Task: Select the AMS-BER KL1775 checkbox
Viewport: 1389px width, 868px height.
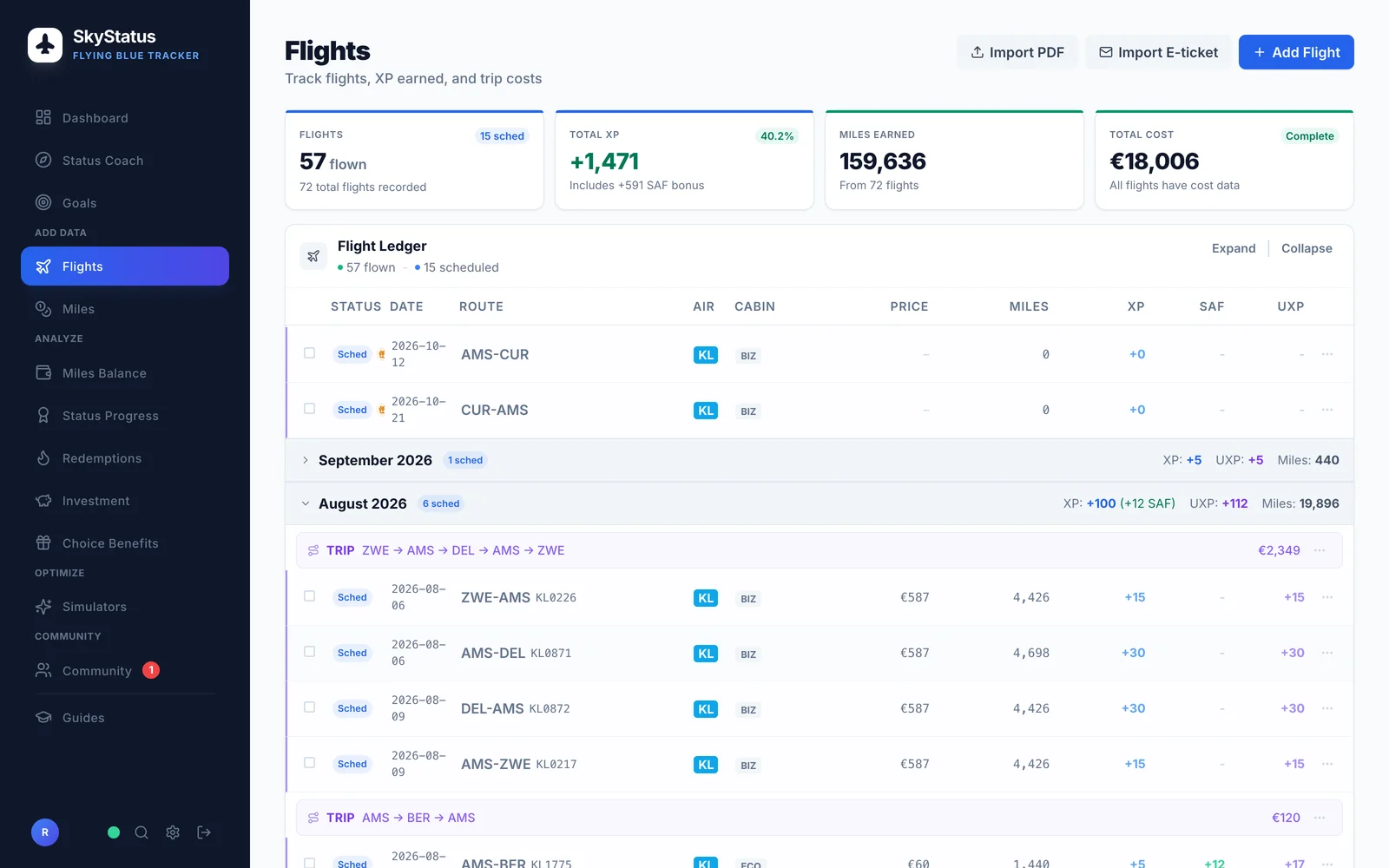Action: (309, 863)
